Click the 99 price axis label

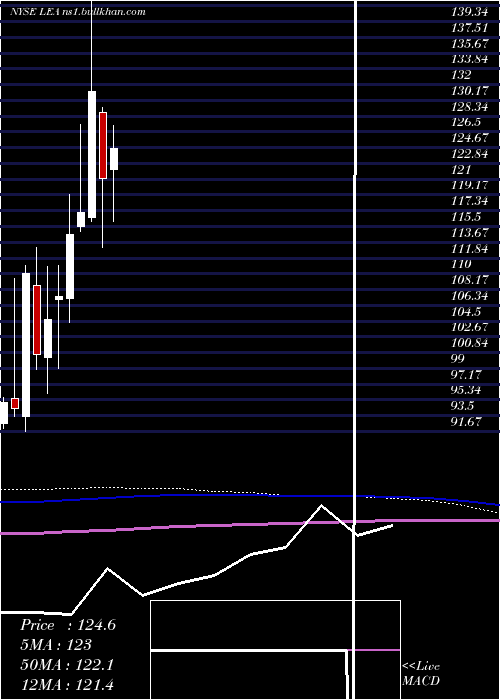pos(458,358)
